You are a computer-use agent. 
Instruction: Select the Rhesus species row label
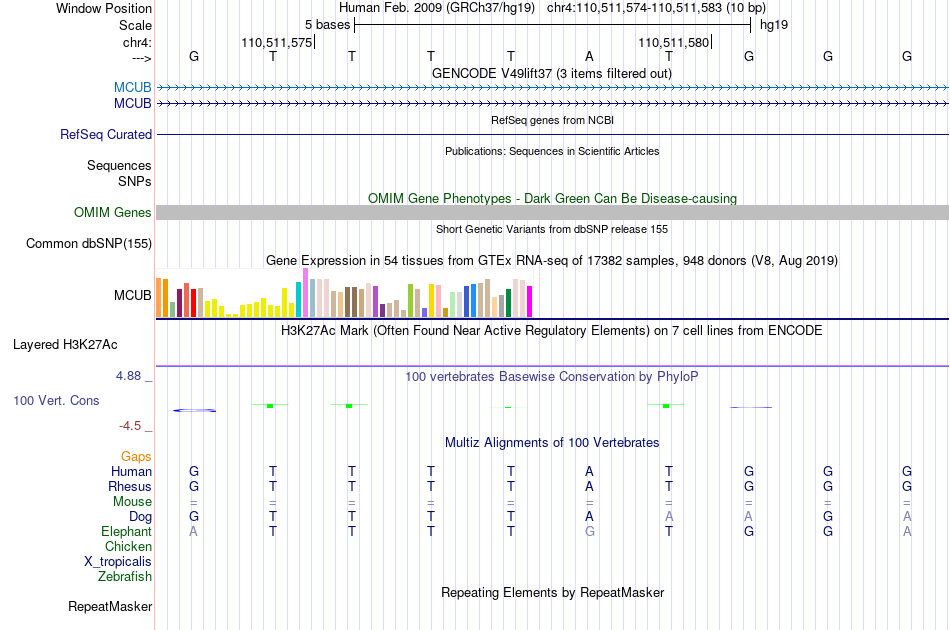pos(130,486)
